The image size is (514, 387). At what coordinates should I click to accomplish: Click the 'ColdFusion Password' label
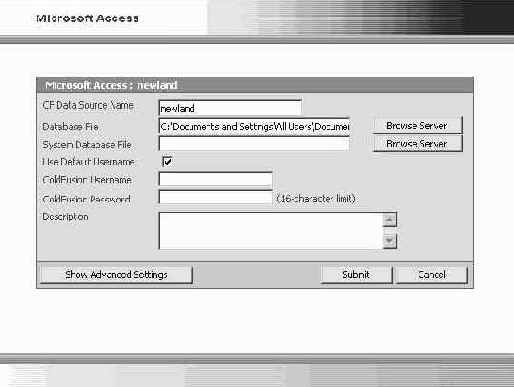[x=86, y=199]
